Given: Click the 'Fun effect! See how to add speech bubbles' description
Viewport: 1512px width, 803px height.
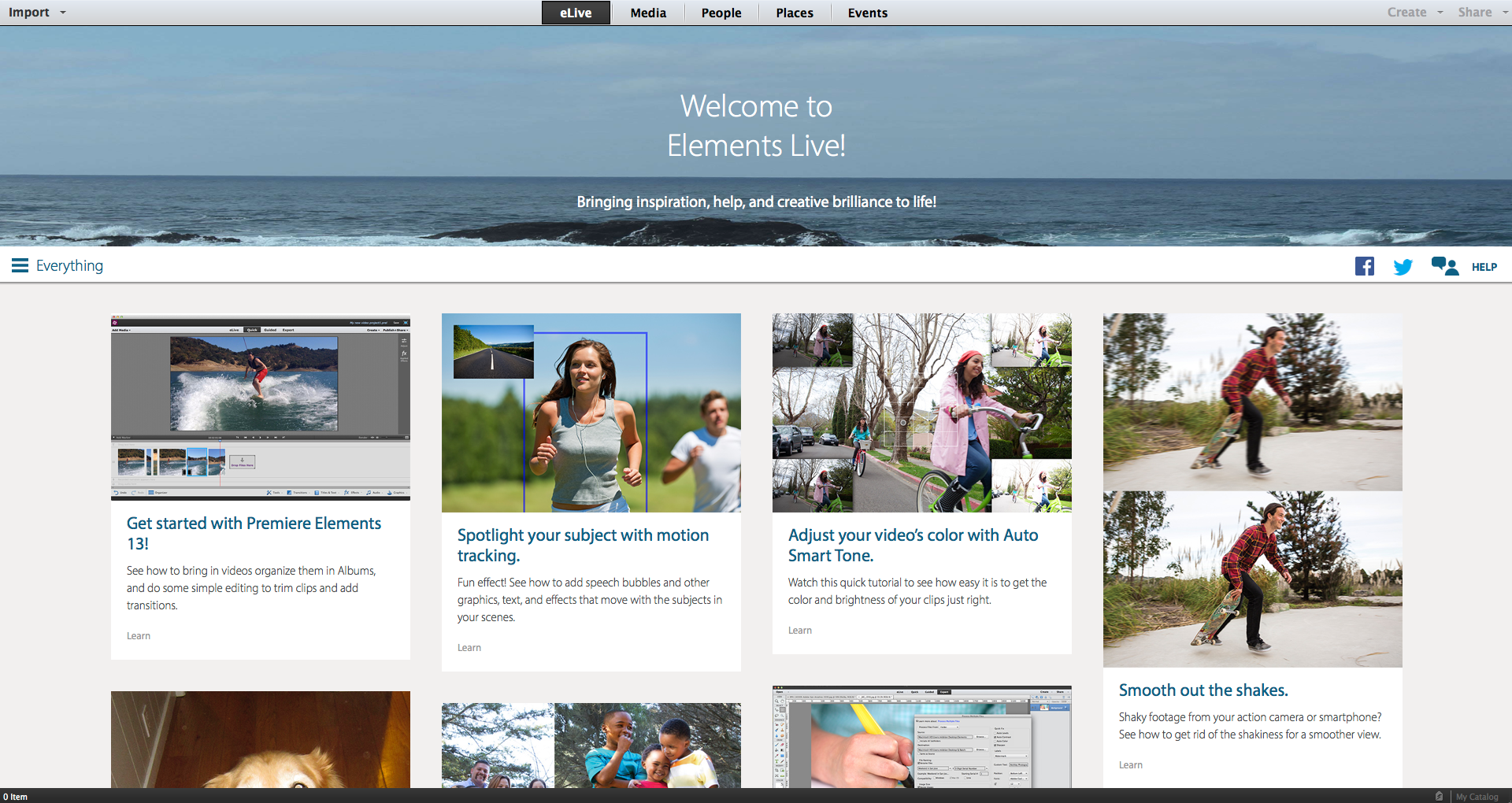Looking at the screenshot, I should (x=590, y=600).
